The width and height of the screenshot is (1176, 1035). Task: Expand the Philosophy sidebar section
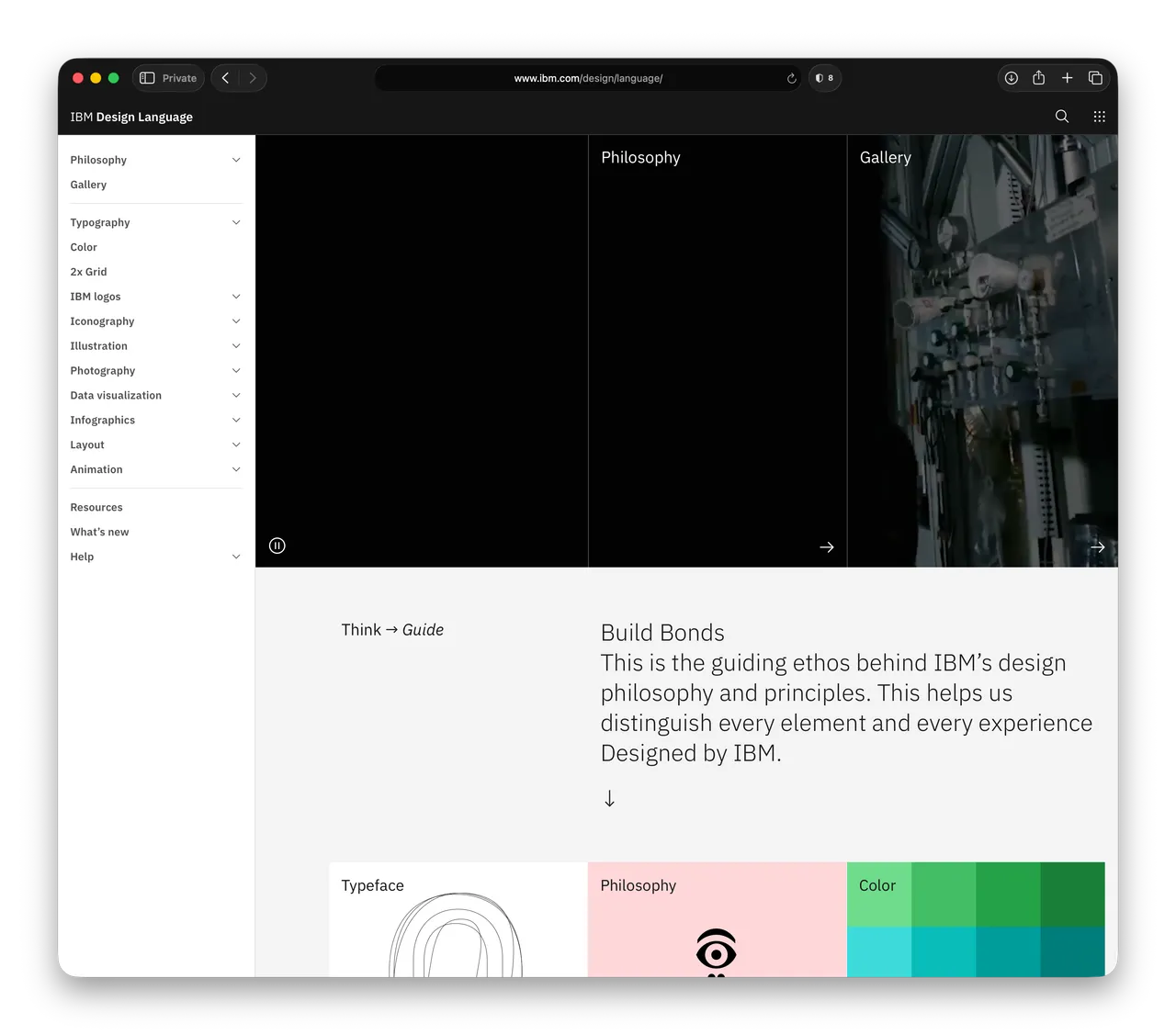236,160
